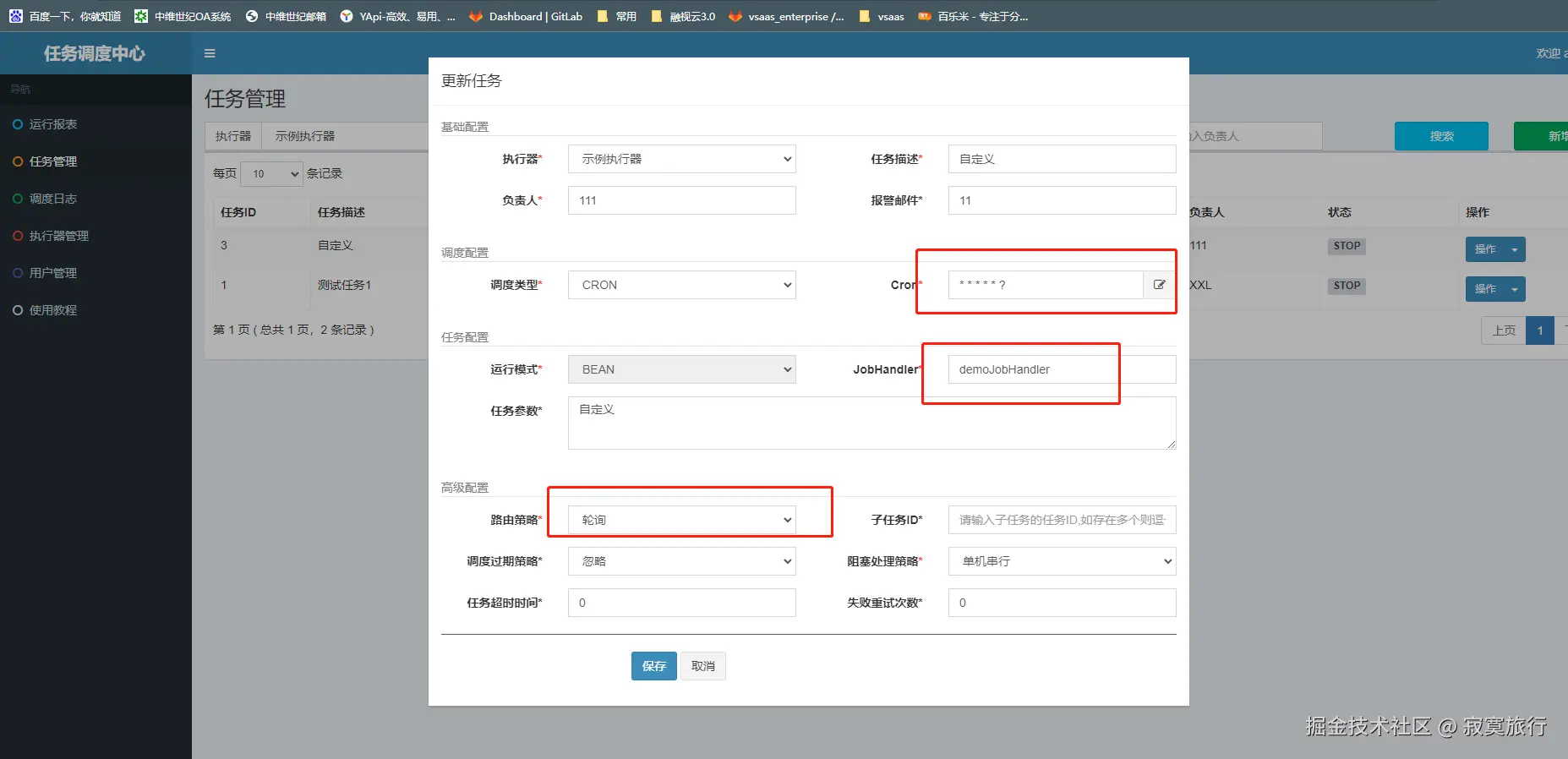Open the Dashboard GitLab bookmark icon
The image size is (1568, 759).
475,16
